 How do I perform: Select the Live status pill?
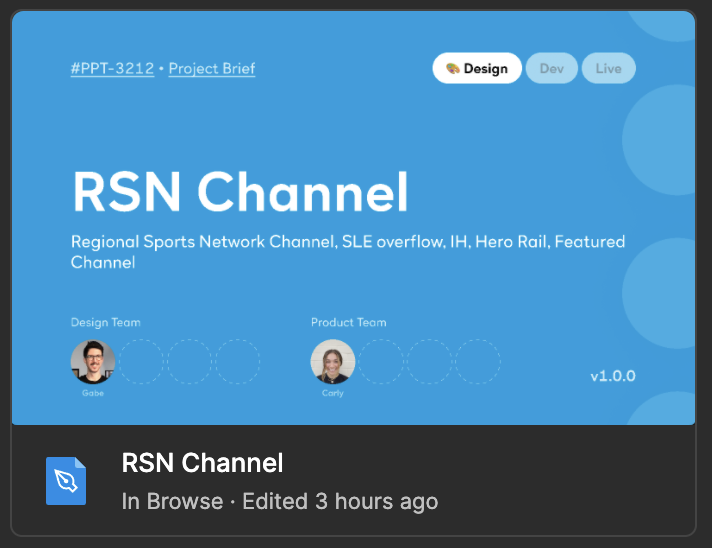pos(608,68)
